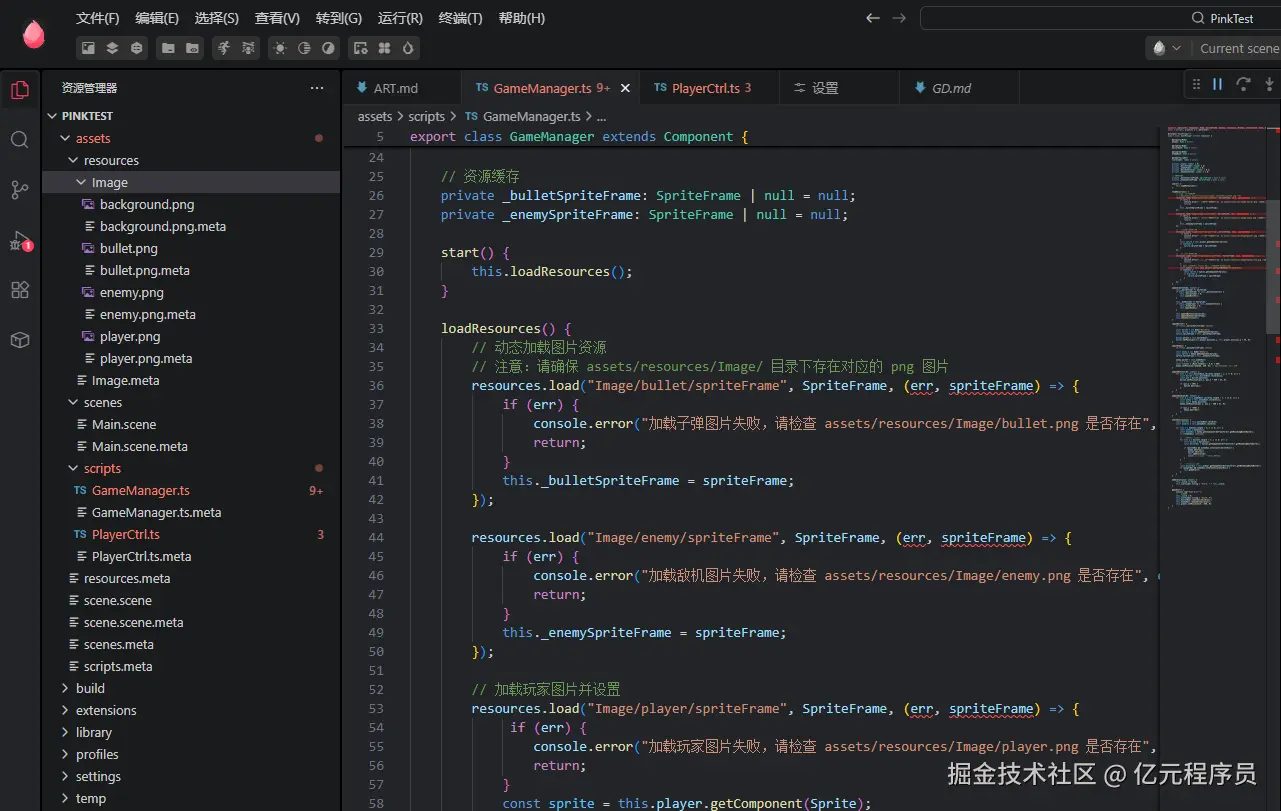Open the Explorer view in activity bar

pos(20,90)
